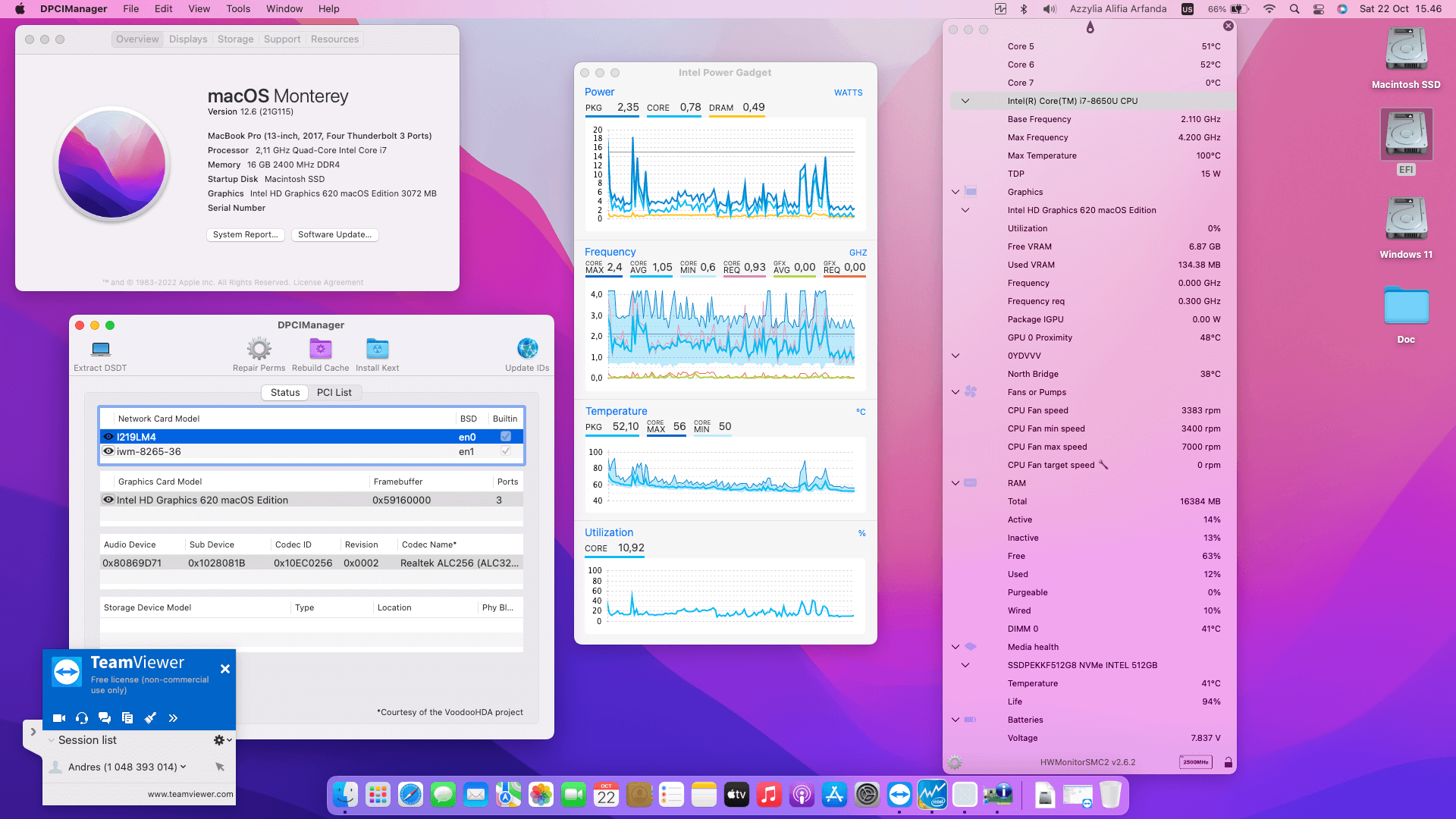Open the www.teamviewer.com link
Image resolution: width=1456 pixels, height=819 pixels.
(190, 794)
